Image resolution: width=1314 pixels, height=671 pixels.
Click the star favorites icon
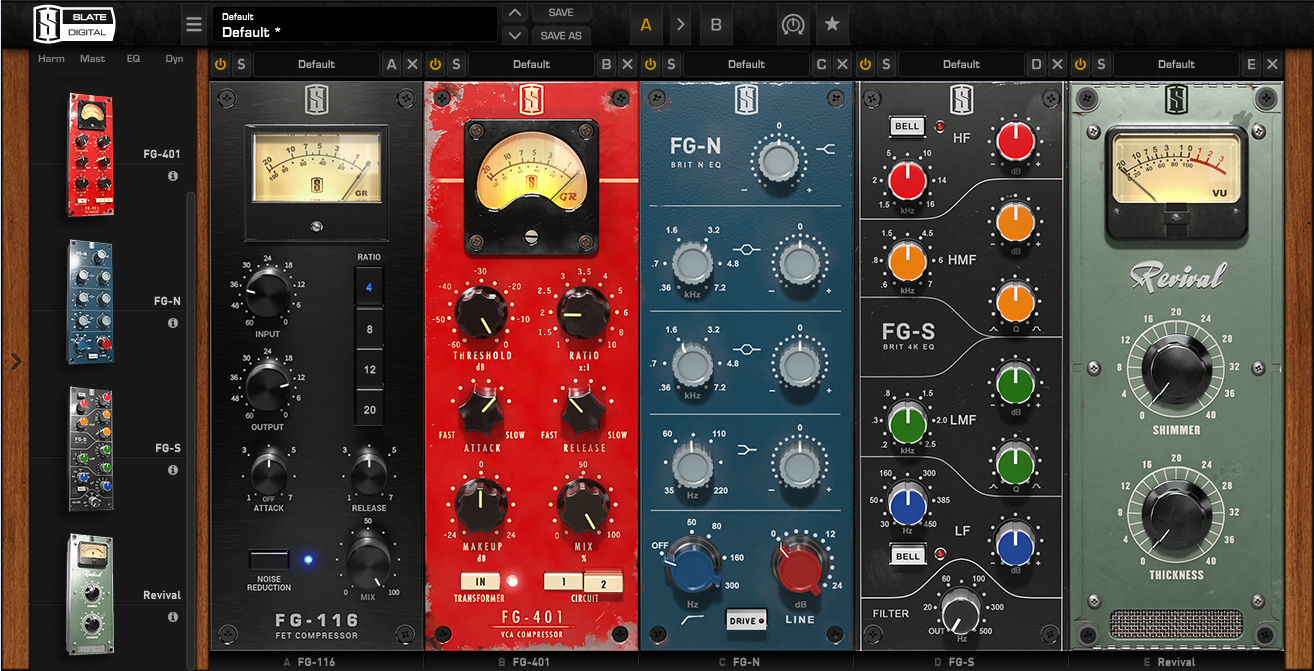point(832,24)
